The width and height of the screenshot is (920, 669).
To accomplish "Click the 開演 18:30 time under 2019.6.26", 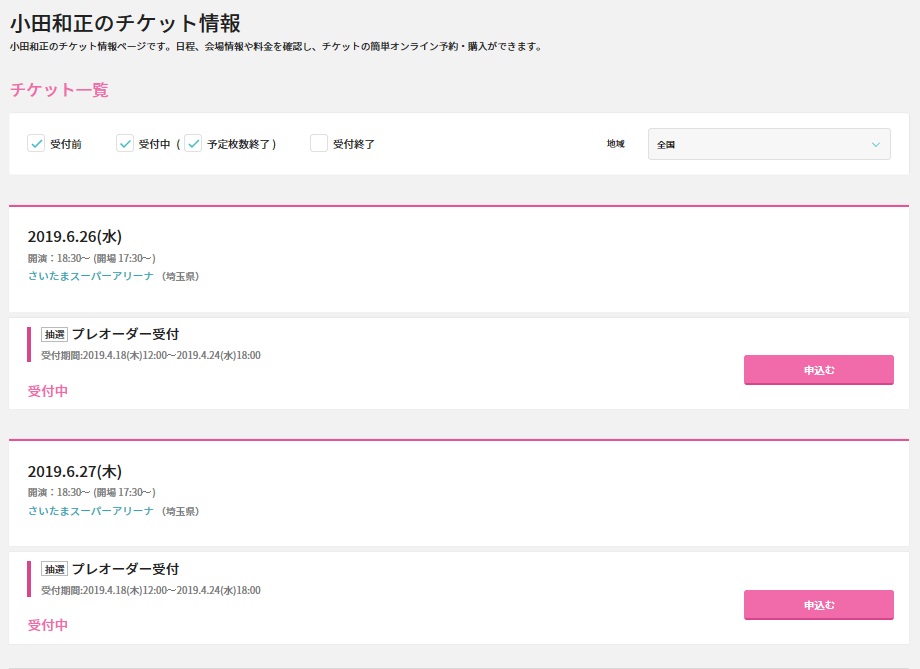I will [x=92, y=258].
